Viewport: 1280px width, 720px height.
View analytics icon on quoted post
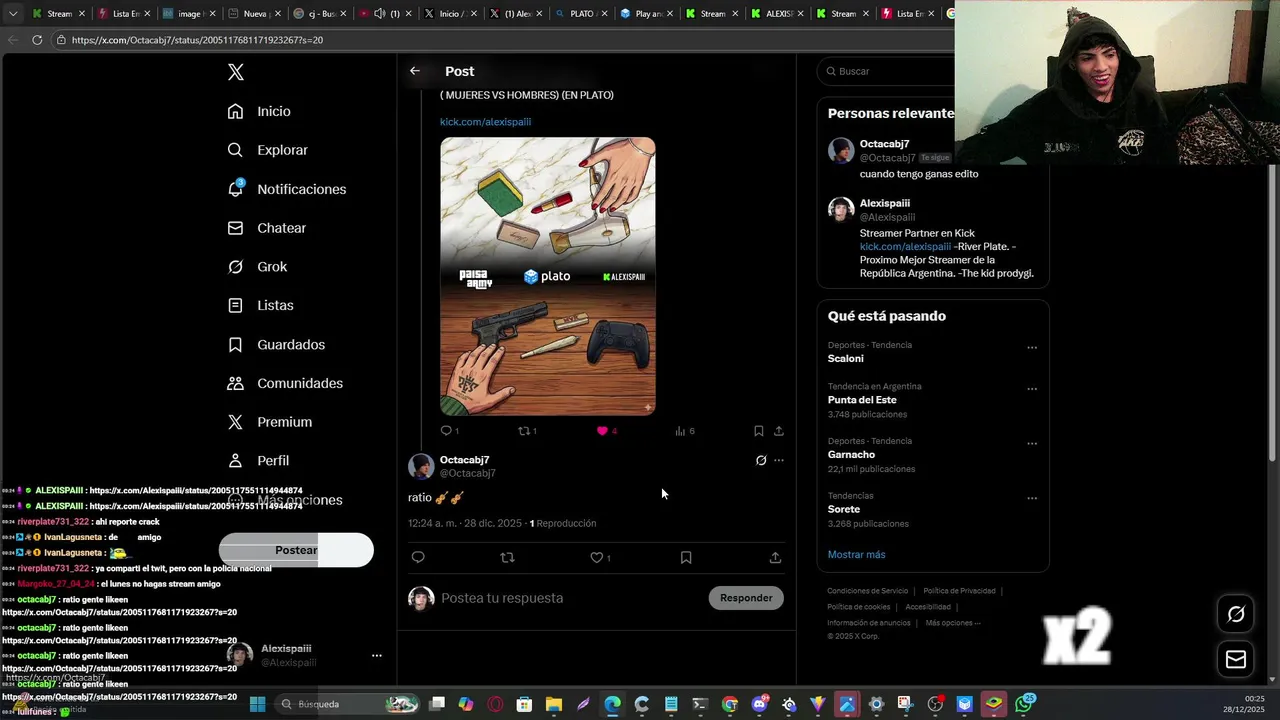680,431
